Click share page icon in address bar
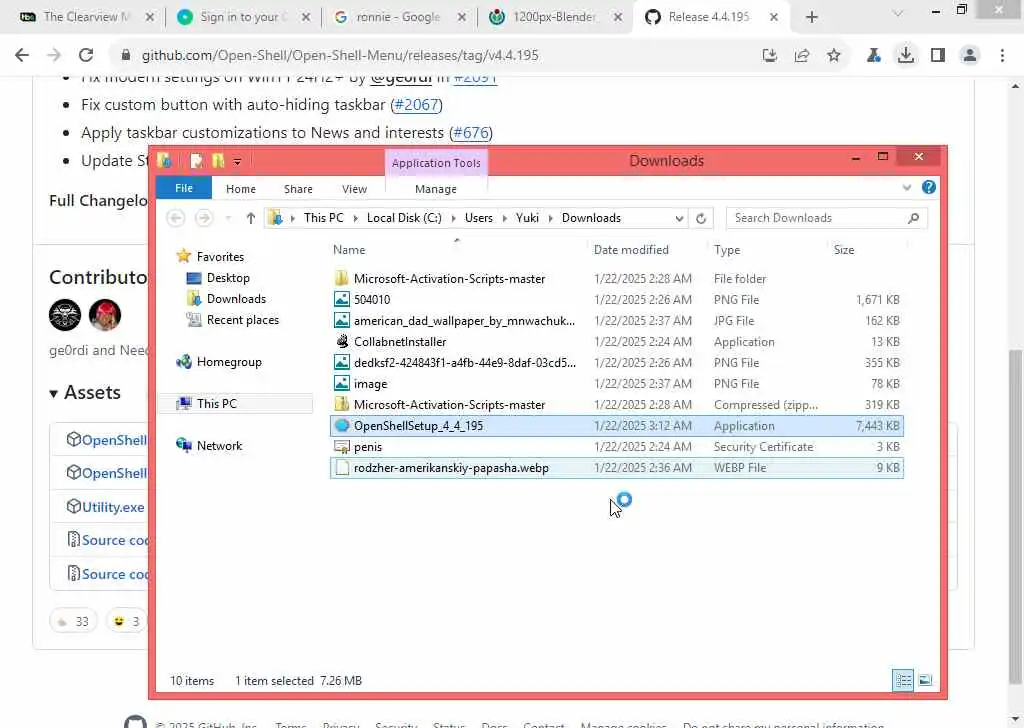Viewport: 1024px width, 728px height. coord(801,55)
